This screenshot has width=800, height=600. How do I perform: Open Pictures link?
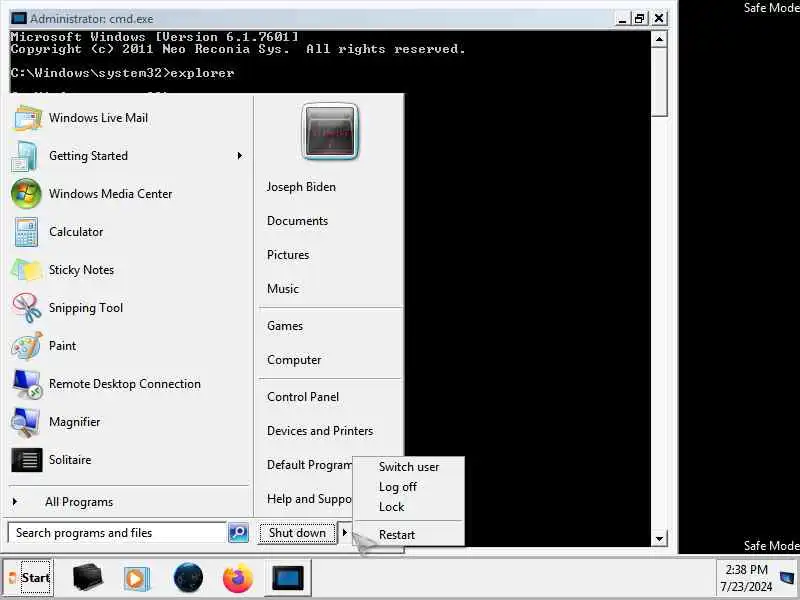pyautogui.click(x=288, y=255)
